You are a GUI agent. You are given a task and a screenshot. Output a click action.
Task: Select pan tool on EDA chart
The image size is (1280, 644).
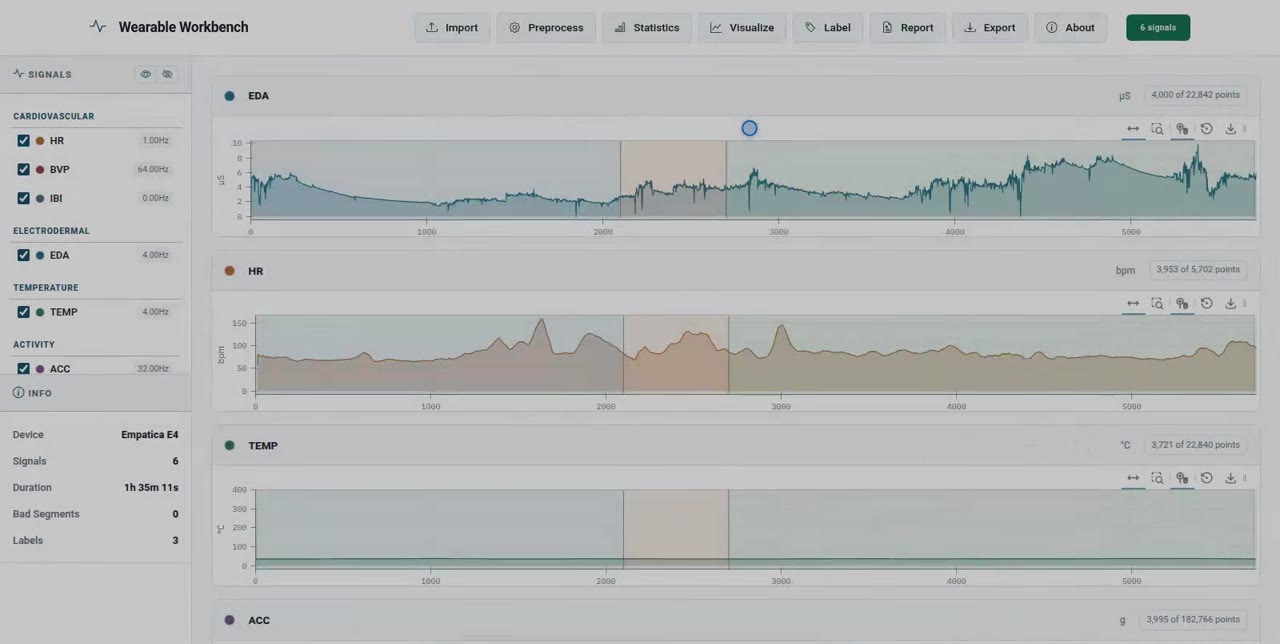[x=1133, y=129]
